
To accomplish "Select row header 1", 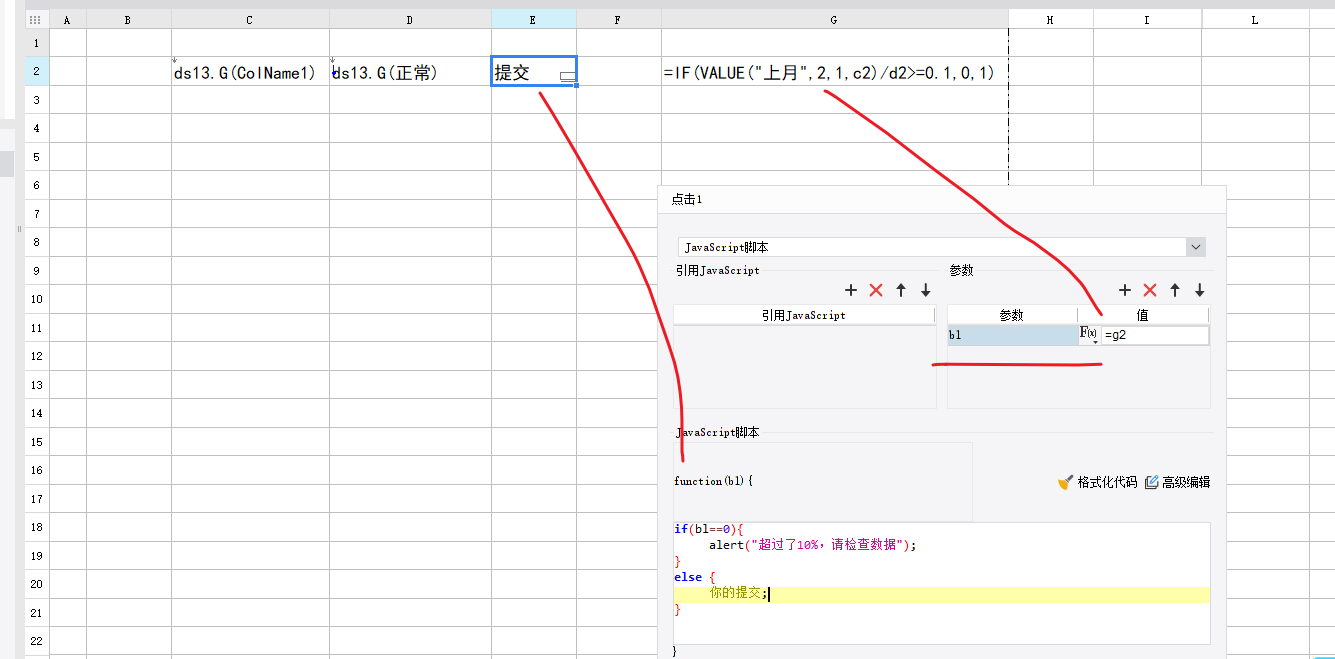I will [36, 43].
